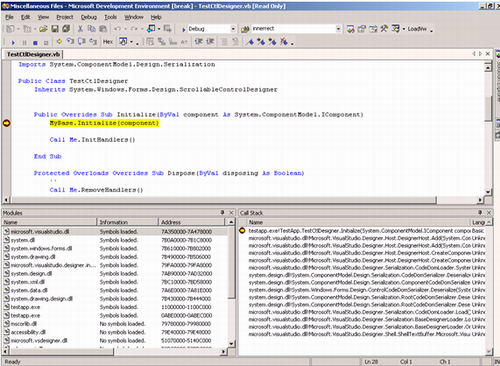500x366 pixels.
Task: Click the Paste clipboard icon
Action: 103,29
